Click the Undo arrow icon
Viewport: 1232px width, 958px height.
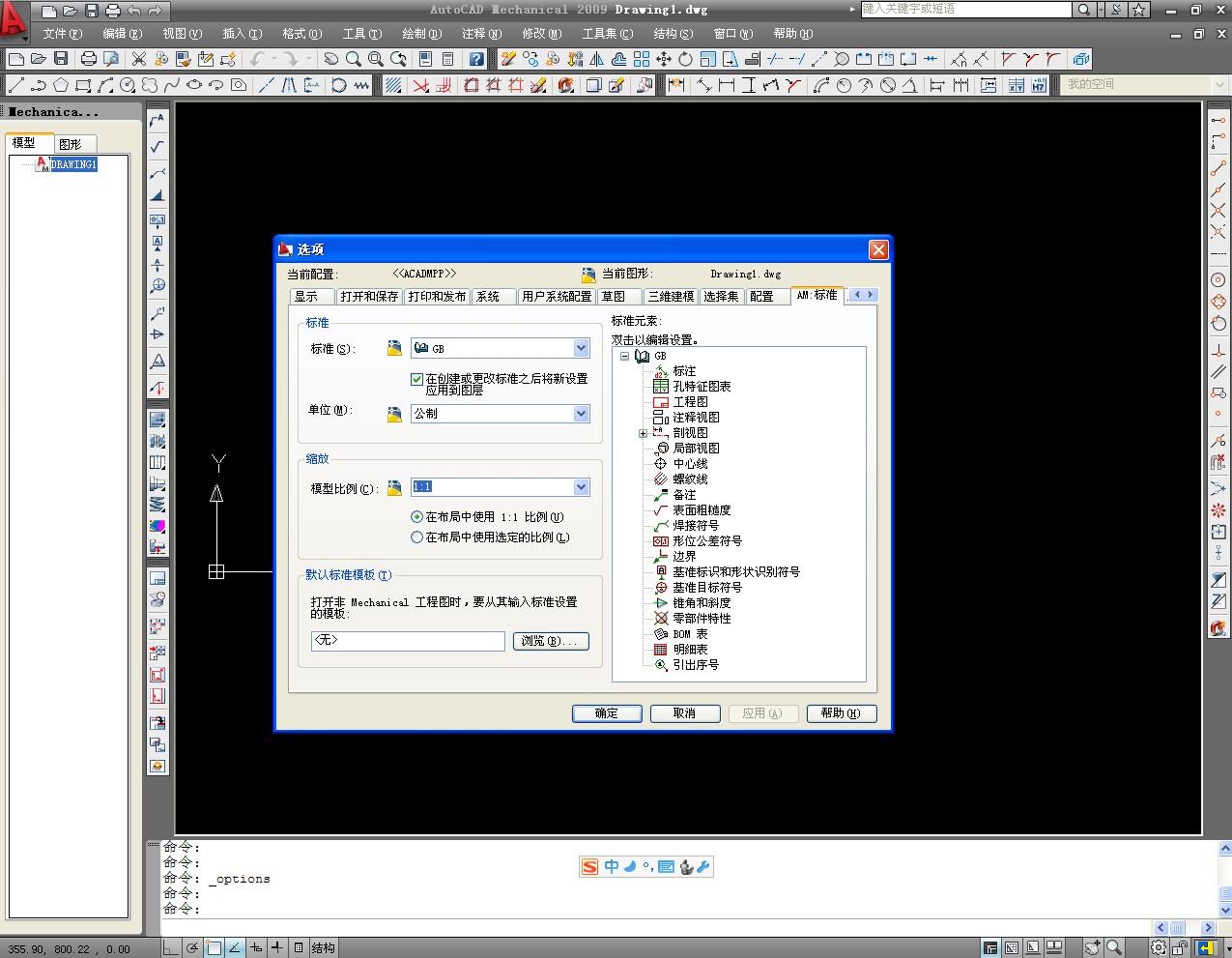coord(257,59)
